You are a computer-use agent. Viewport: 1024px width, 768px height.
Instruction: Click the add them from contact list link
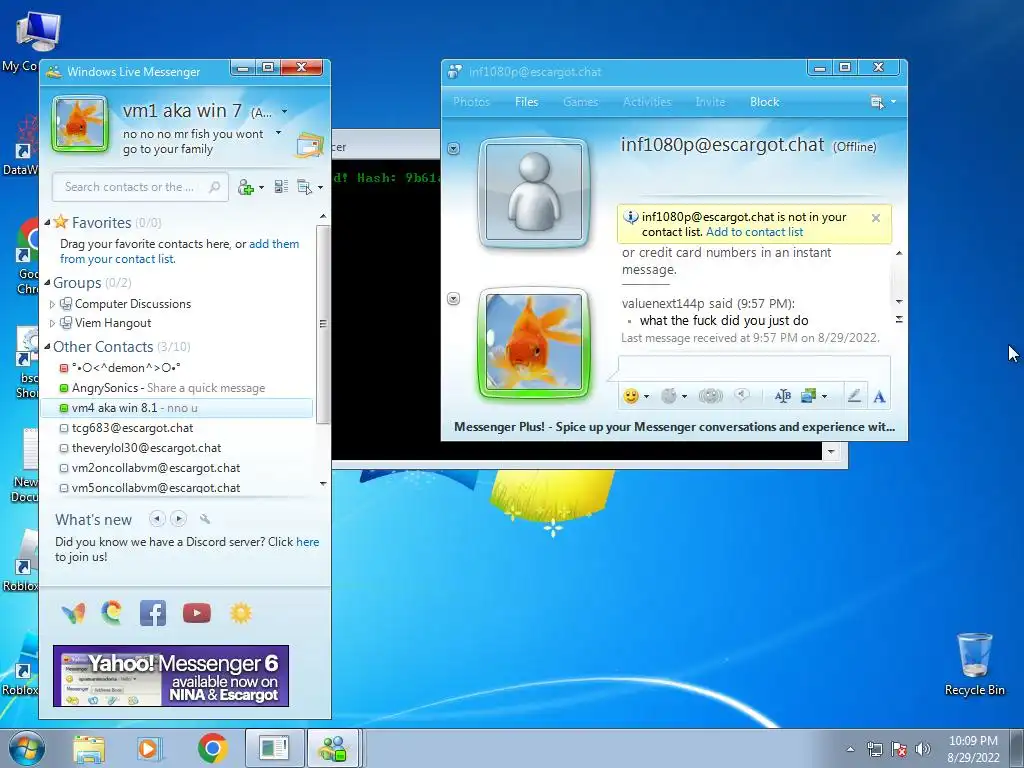point(180,251)
